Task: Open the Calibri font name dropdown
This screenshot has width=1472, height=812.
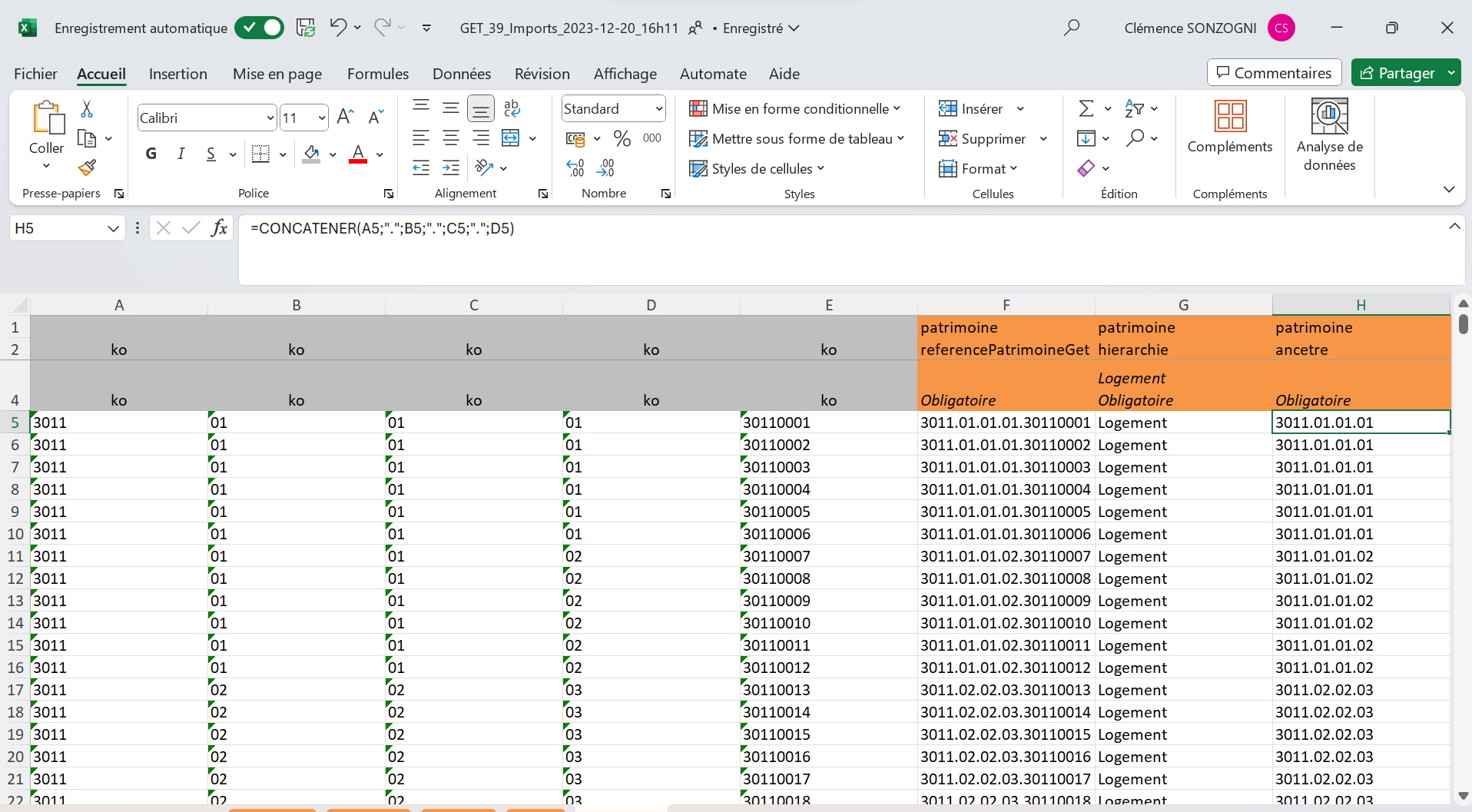Action: (x=270, y=118)
